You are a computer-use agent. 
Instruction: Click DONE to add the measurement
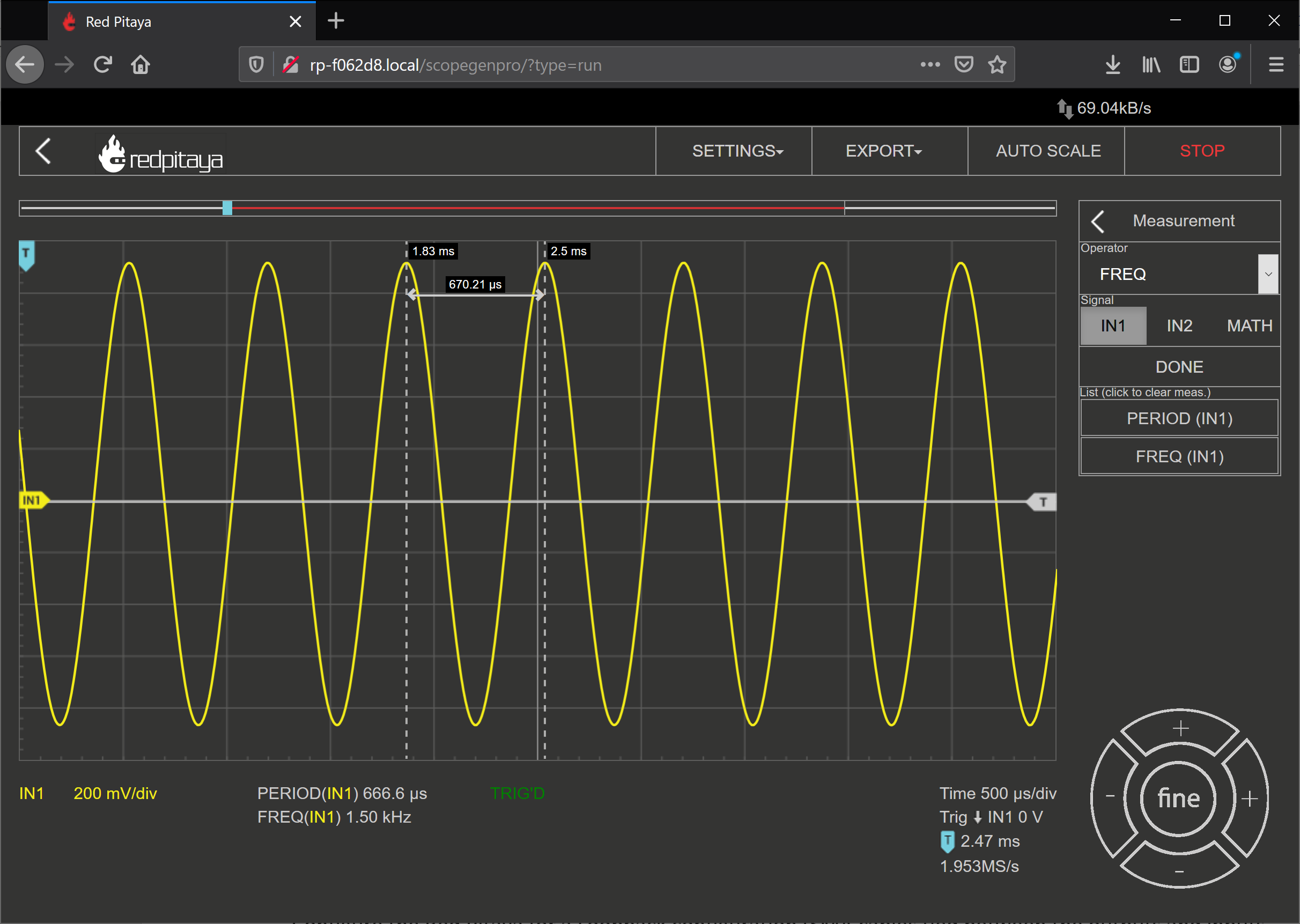click(1179, 367)
